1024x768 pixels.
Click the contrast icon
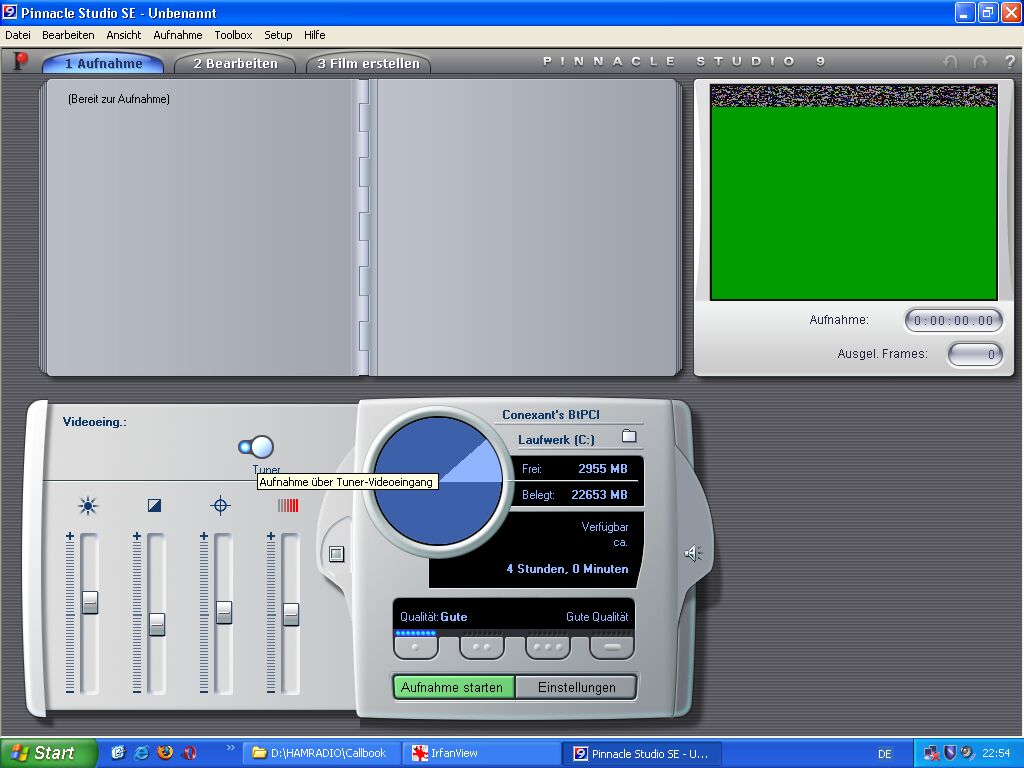[154, 505]
